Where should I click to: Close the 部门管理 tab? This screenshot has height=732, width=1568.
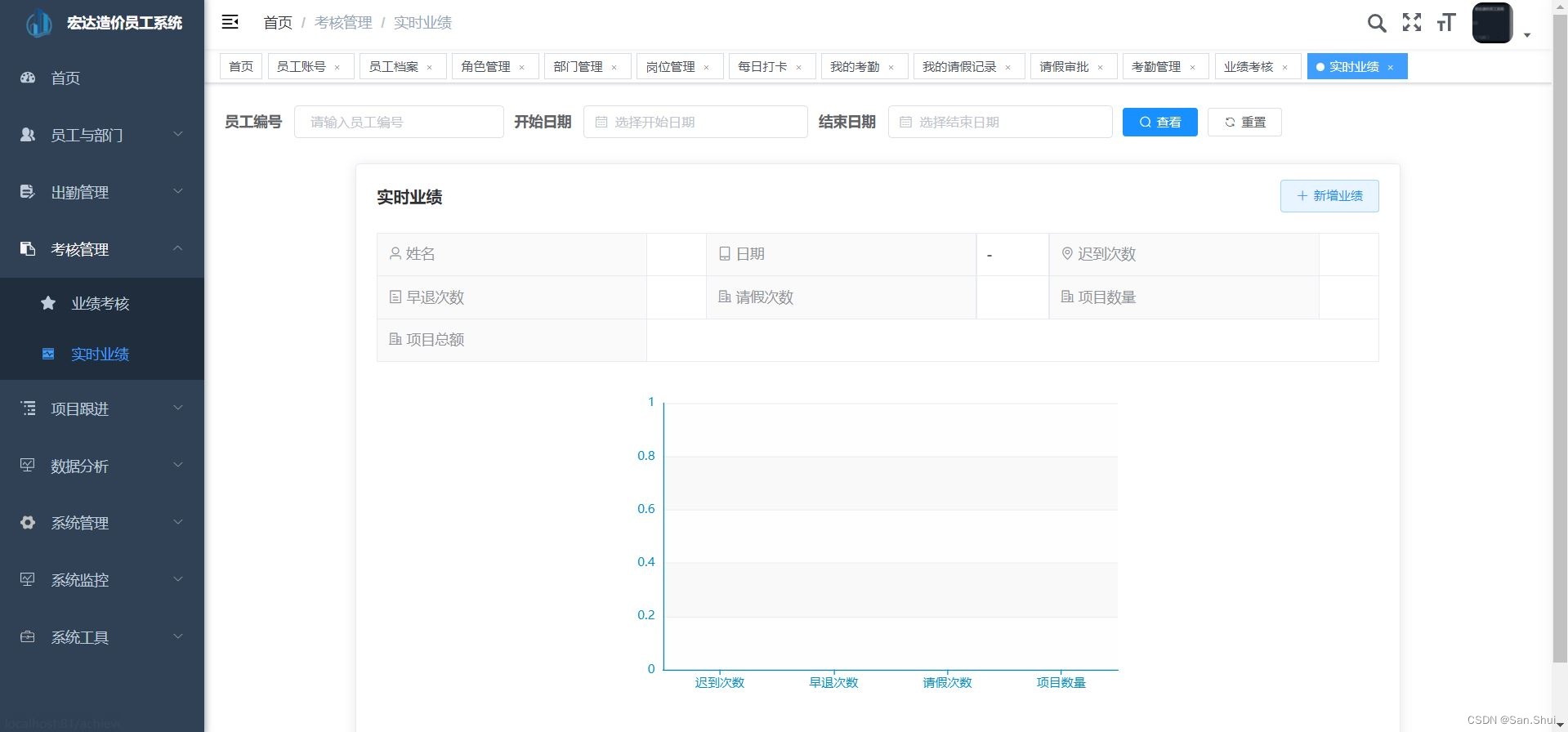(x=614, y=67)
